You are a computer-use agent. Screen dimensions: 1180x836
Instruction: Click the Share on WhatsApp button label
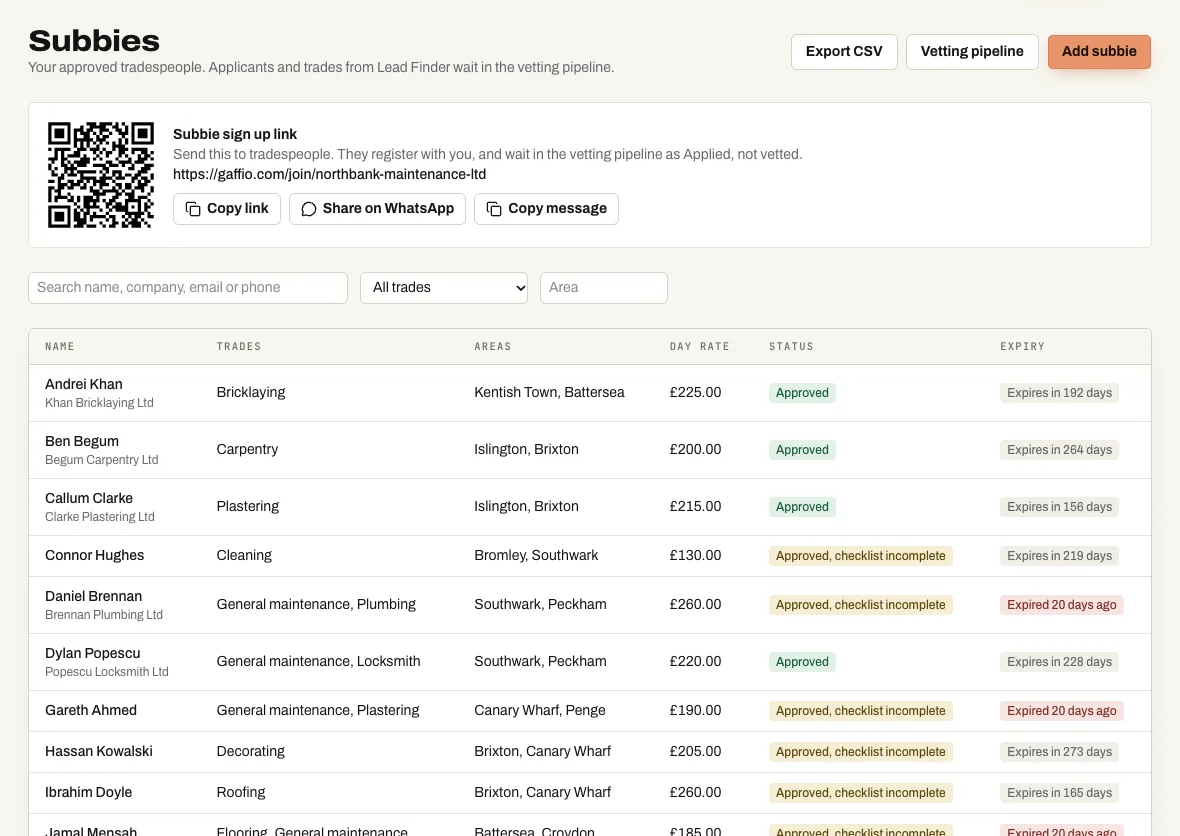point(388,208)
